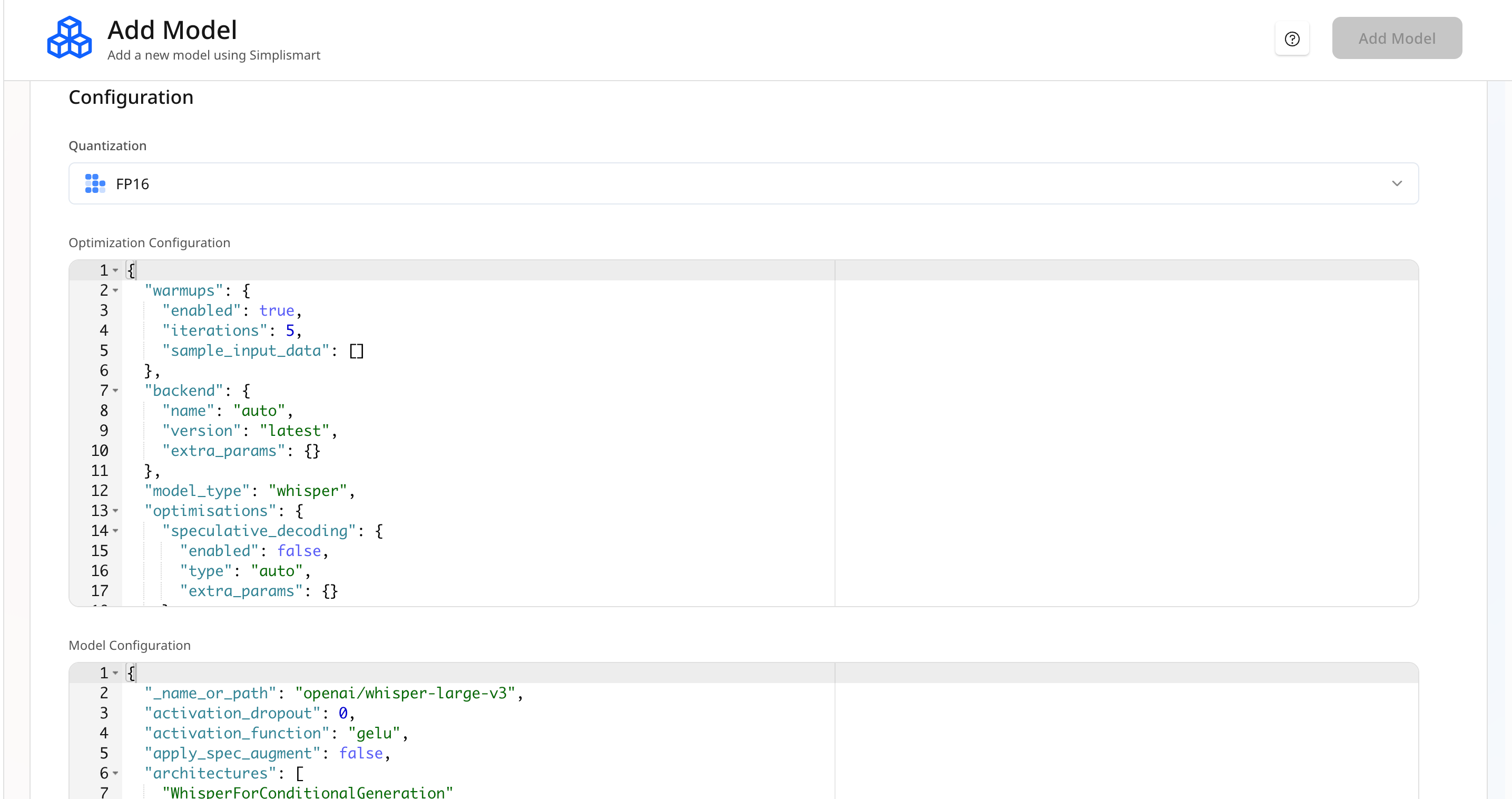The width and height of the screenshot is (1512, 799).
Task: Click the warmups "enabled" true value
Action: [277, 310]
